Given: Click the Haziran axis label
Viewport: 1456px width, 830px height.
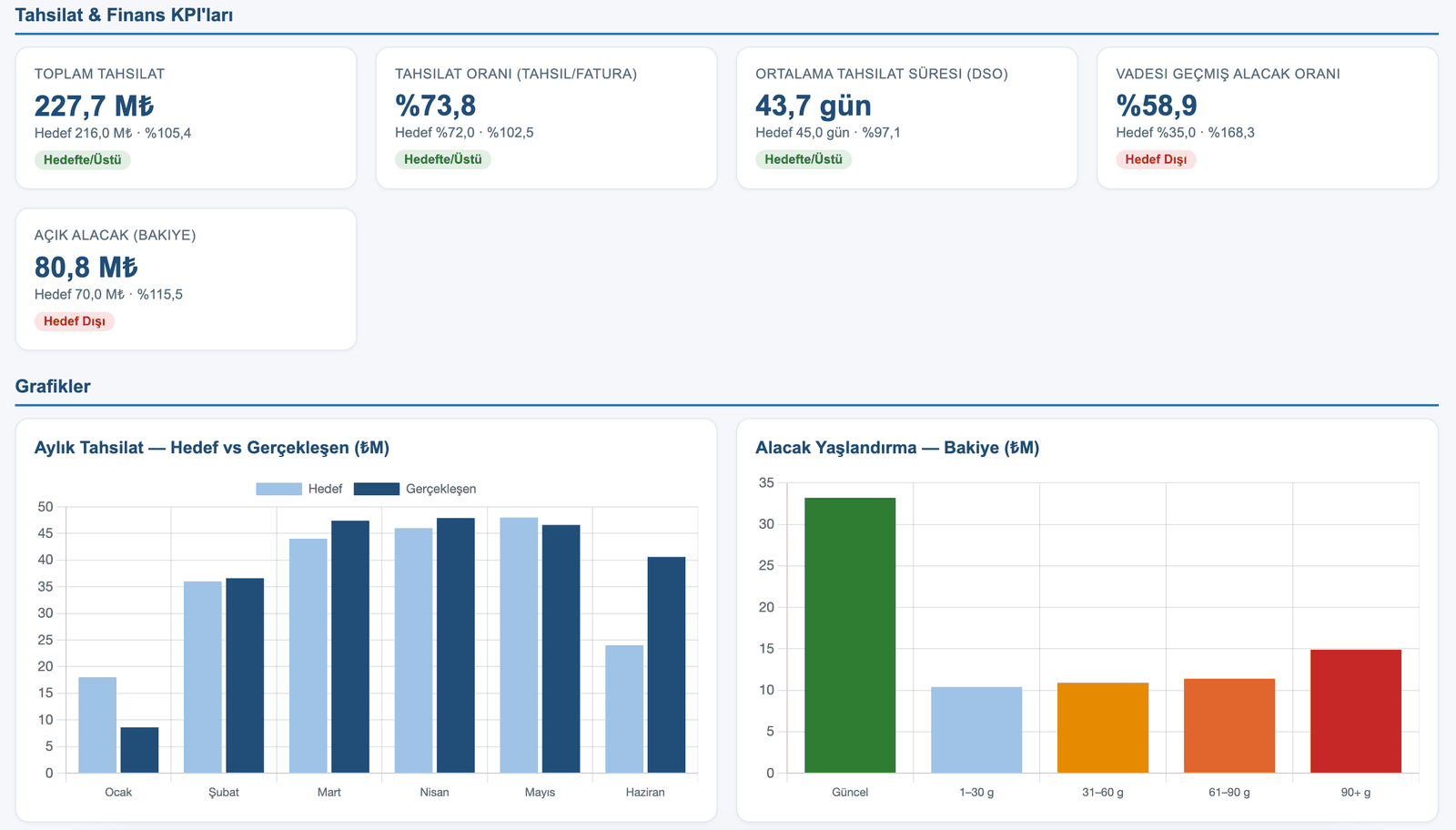Looking at the screenshot, I should pyautogui.click(x=645, y=793).
